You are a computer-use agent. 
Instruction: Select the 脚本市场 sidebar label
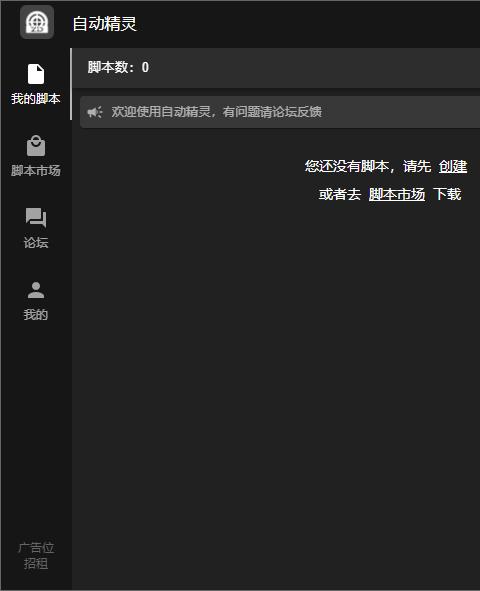[x=36, y=171]
